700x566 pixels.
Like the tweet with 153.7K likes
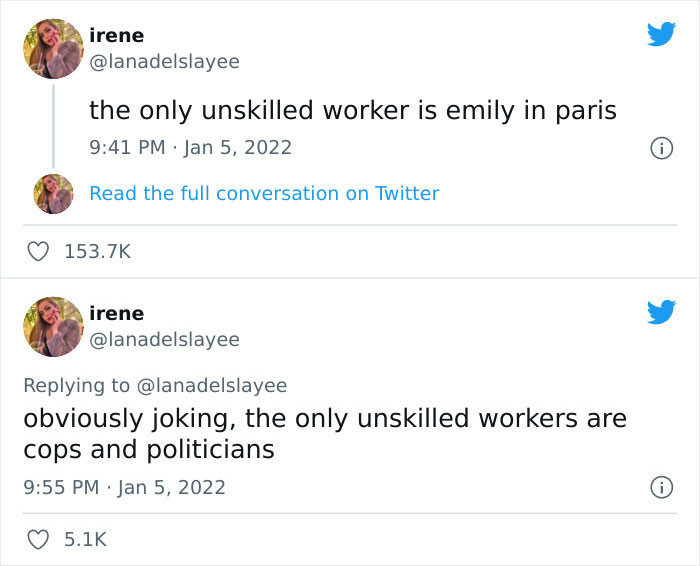[x=38, y=251]
